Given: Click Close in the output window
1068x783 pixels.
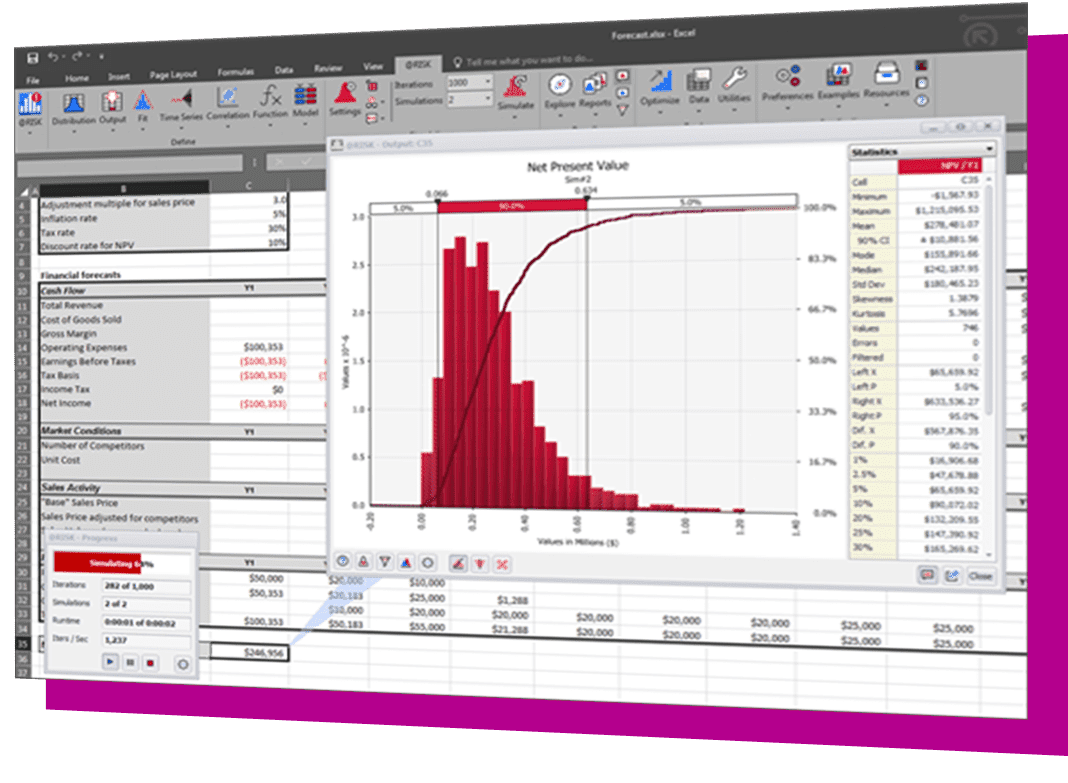Looking at the screenshot, I should tap(980, 576).
